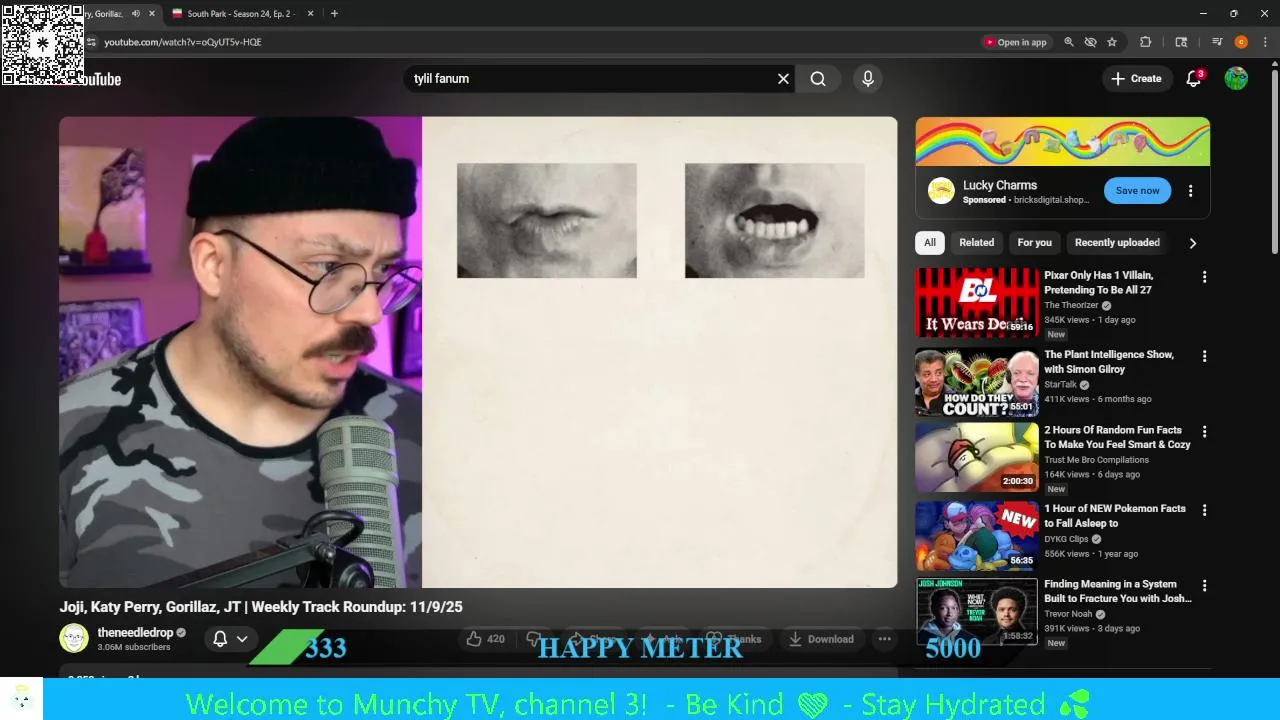Image resolution: width=1280 pixels, height=720 pixels.
Task: Bookmark this page with the star icon
Action: pyautogui.click(x=1111, y=42)
